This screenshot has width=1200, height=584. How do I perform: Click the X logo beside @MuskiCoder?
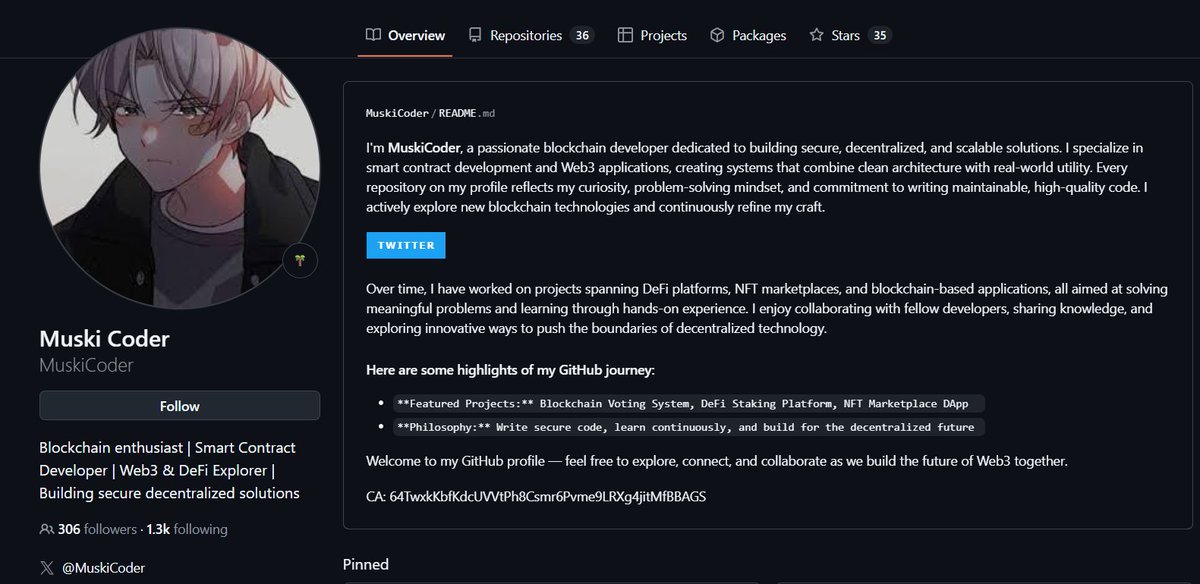46,567
